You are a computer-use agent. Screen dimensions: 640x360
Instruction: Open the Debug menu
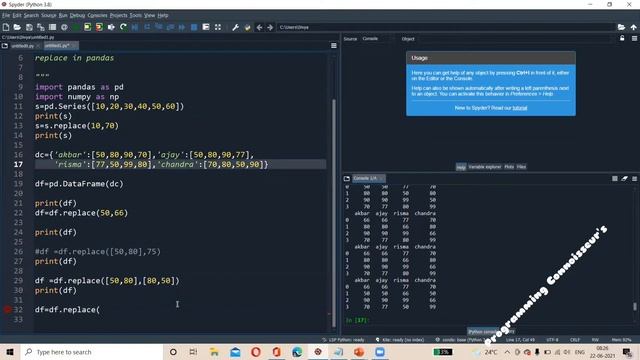(77, 15)
